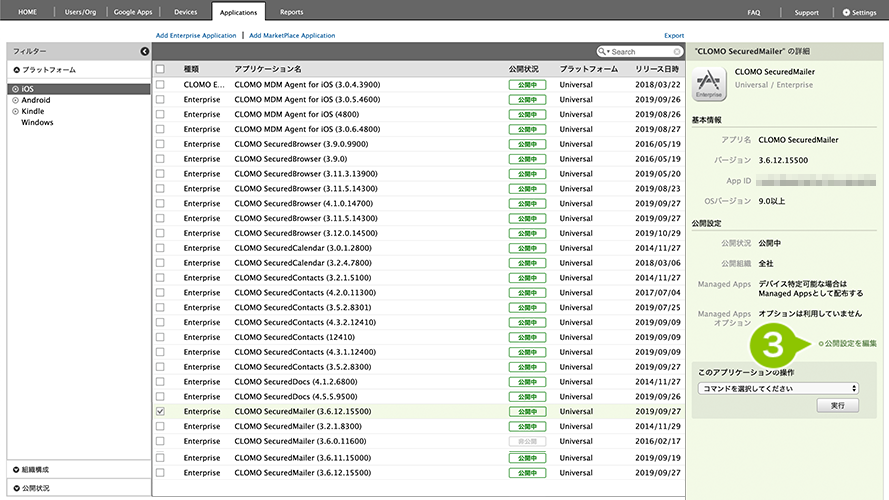
Task: Sort by アプリケーション名 column header
Action: (268, 69)
